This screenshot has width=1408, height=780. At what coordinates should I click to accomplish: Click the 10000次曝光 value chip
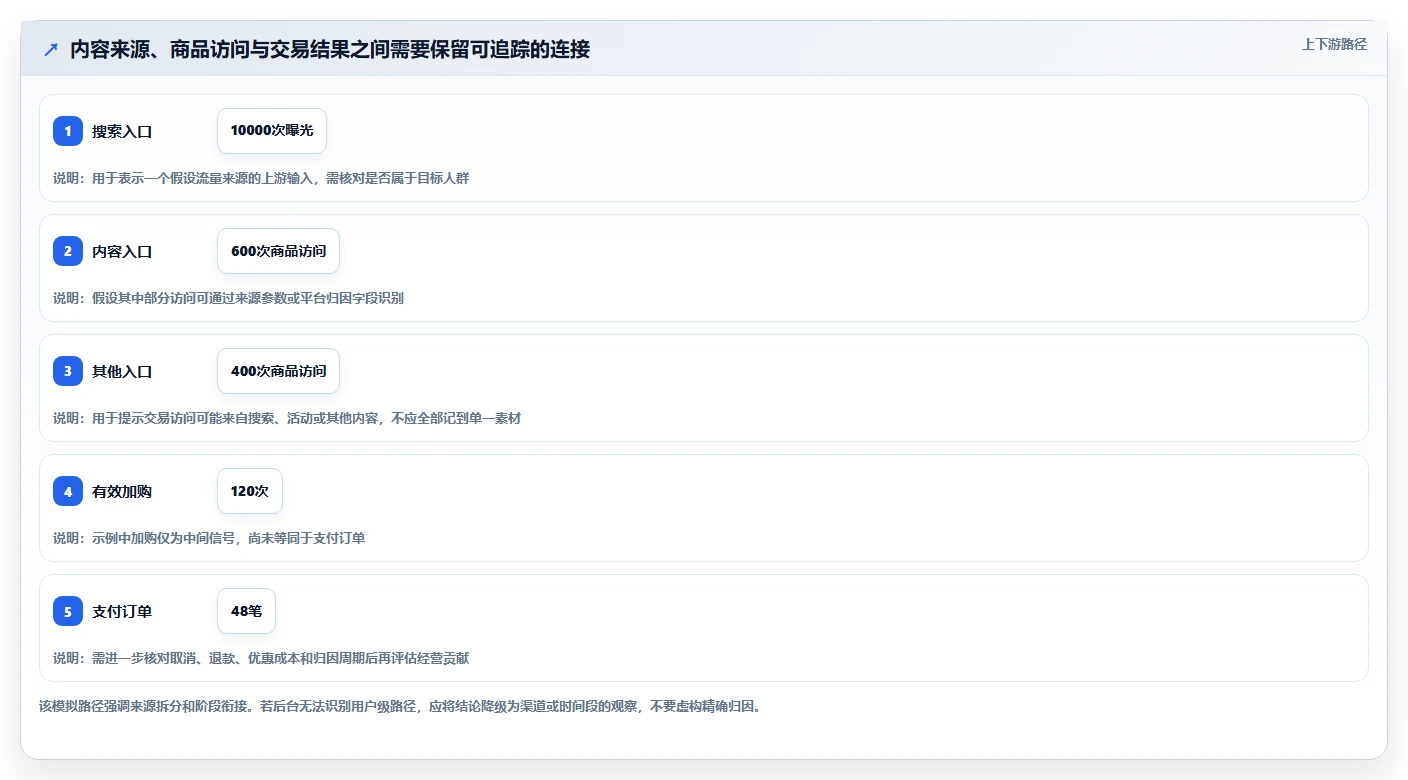coord(272,131)
